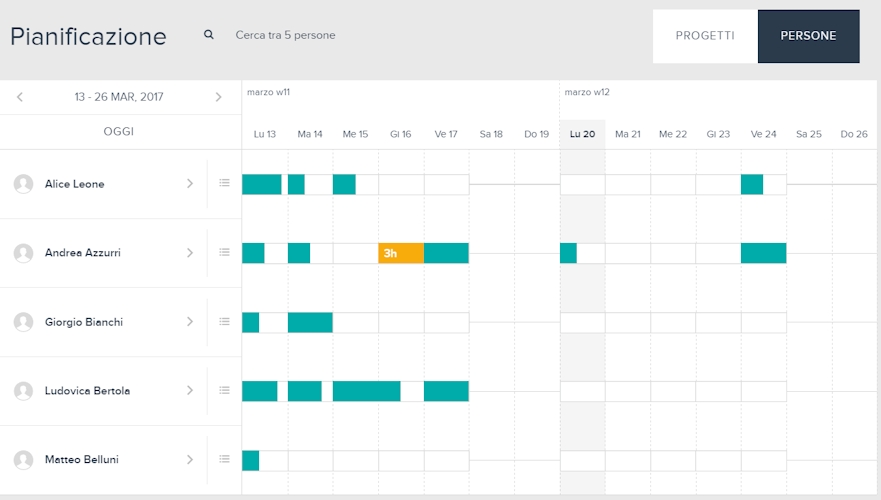881x500 pixels.
Task: Open list menu icon for Matteo Belluni
Action: (x=224, y=459)
